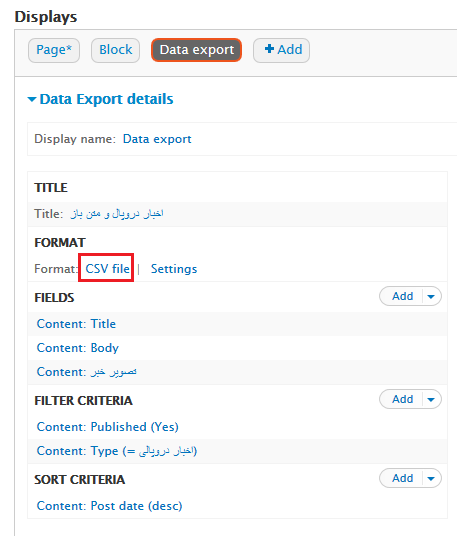Open the SORT CRITERIA dropdown arrow

point(431,479)
